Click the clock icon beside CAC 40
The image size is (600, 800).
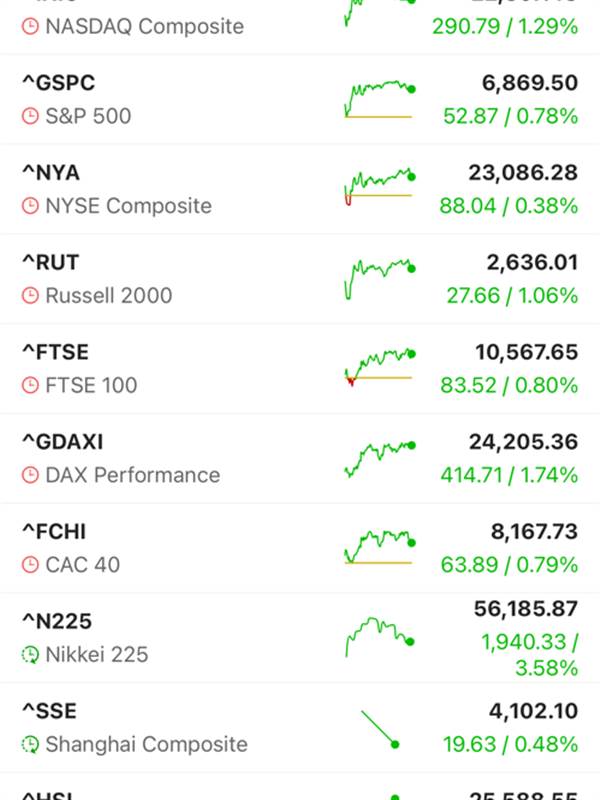31,565
